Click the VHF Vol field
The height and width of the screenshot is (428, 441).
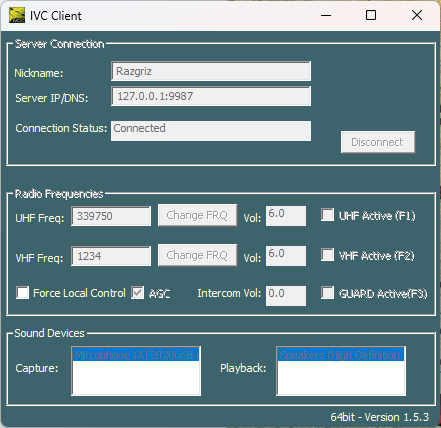pyautogui.click(x=286, y=256)
